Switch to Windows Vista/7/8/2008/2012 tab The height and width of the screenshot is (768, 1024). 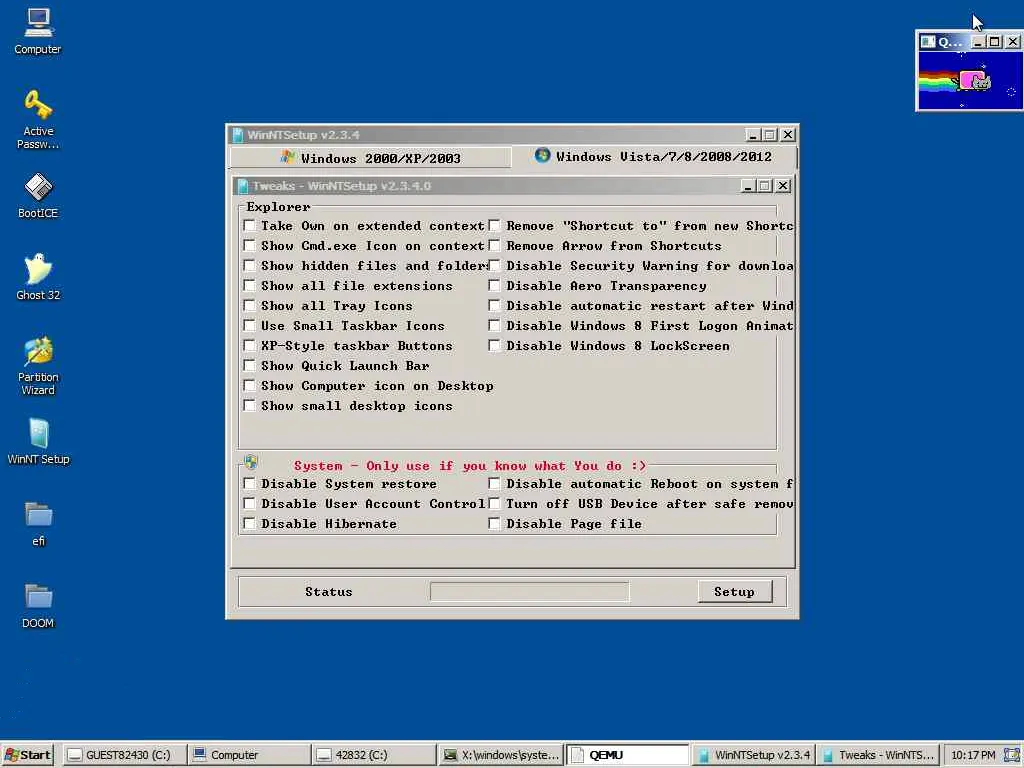[x=653, y=157]
